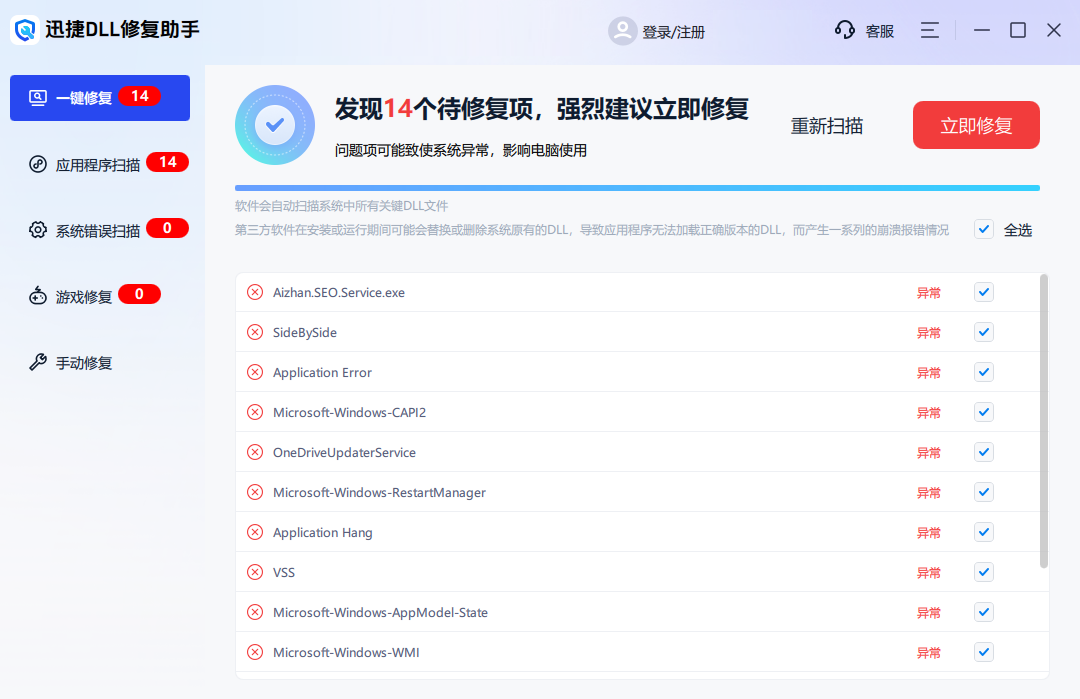Click the 异常 status label for Application Error

[x=928, y=372]
